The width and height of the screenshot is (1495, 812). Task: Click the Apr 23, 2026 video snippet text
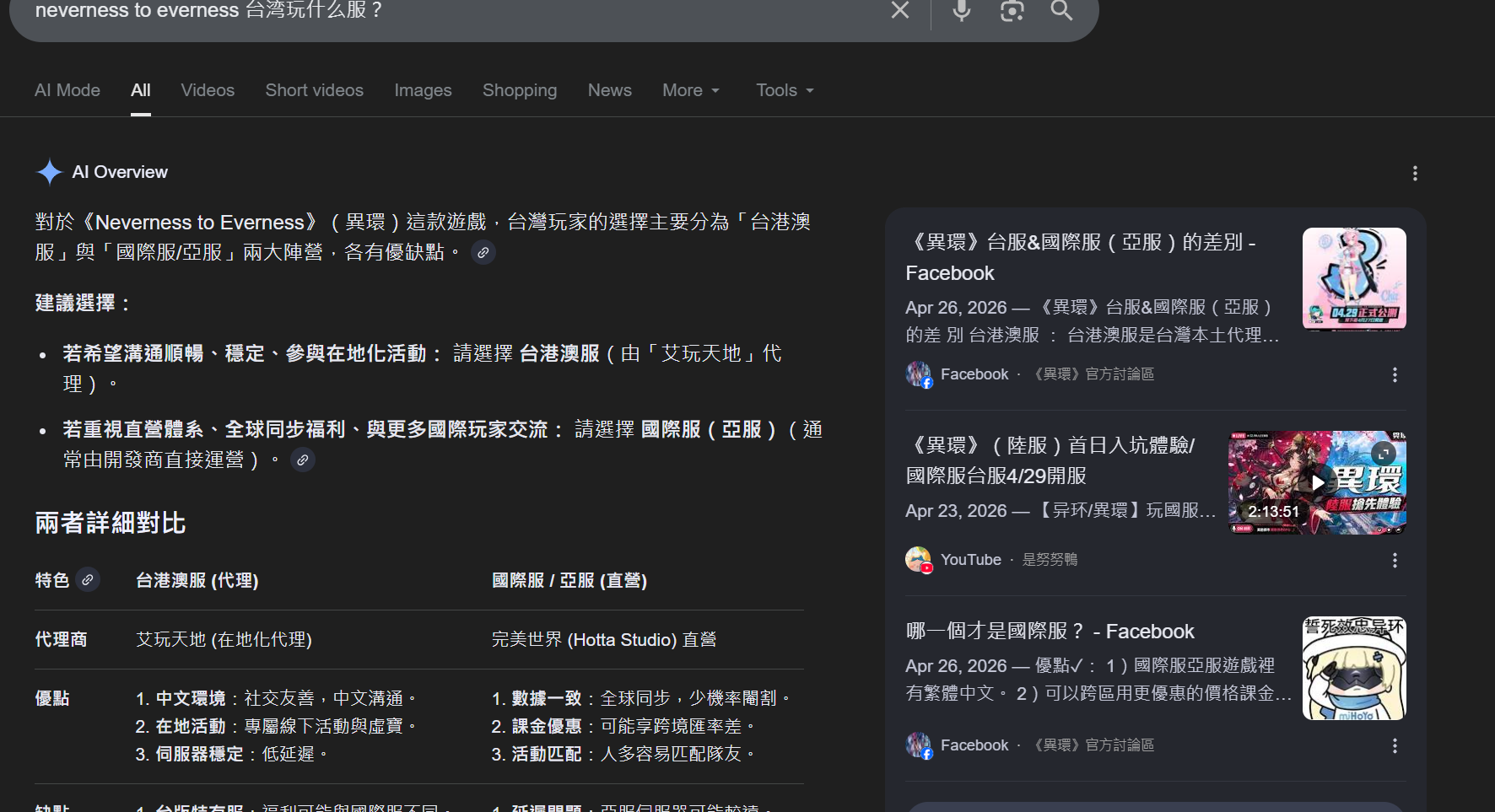coord(1061,510)
